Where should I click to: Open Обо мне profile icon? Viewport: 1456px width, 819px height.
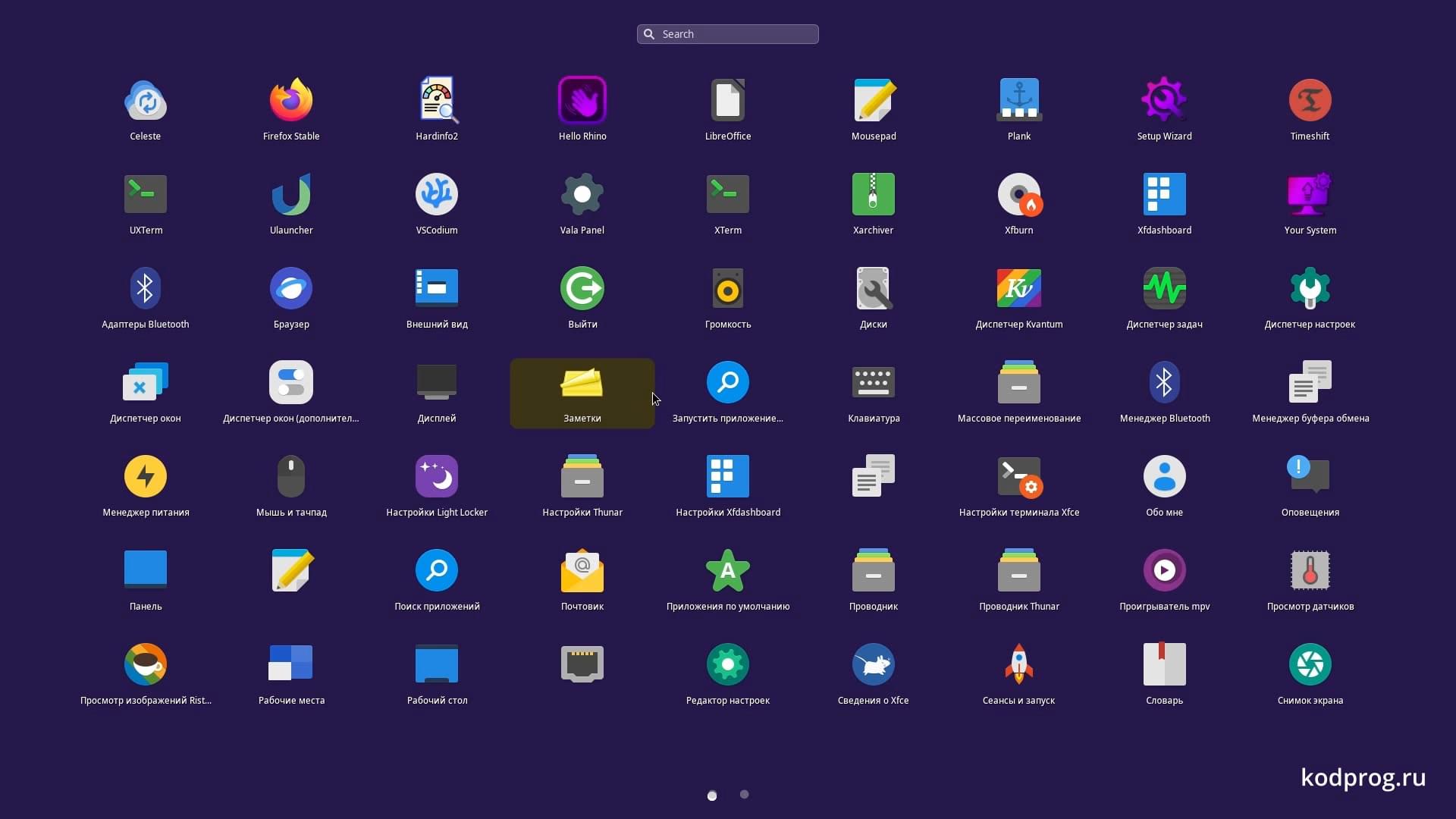[1165, 476]
